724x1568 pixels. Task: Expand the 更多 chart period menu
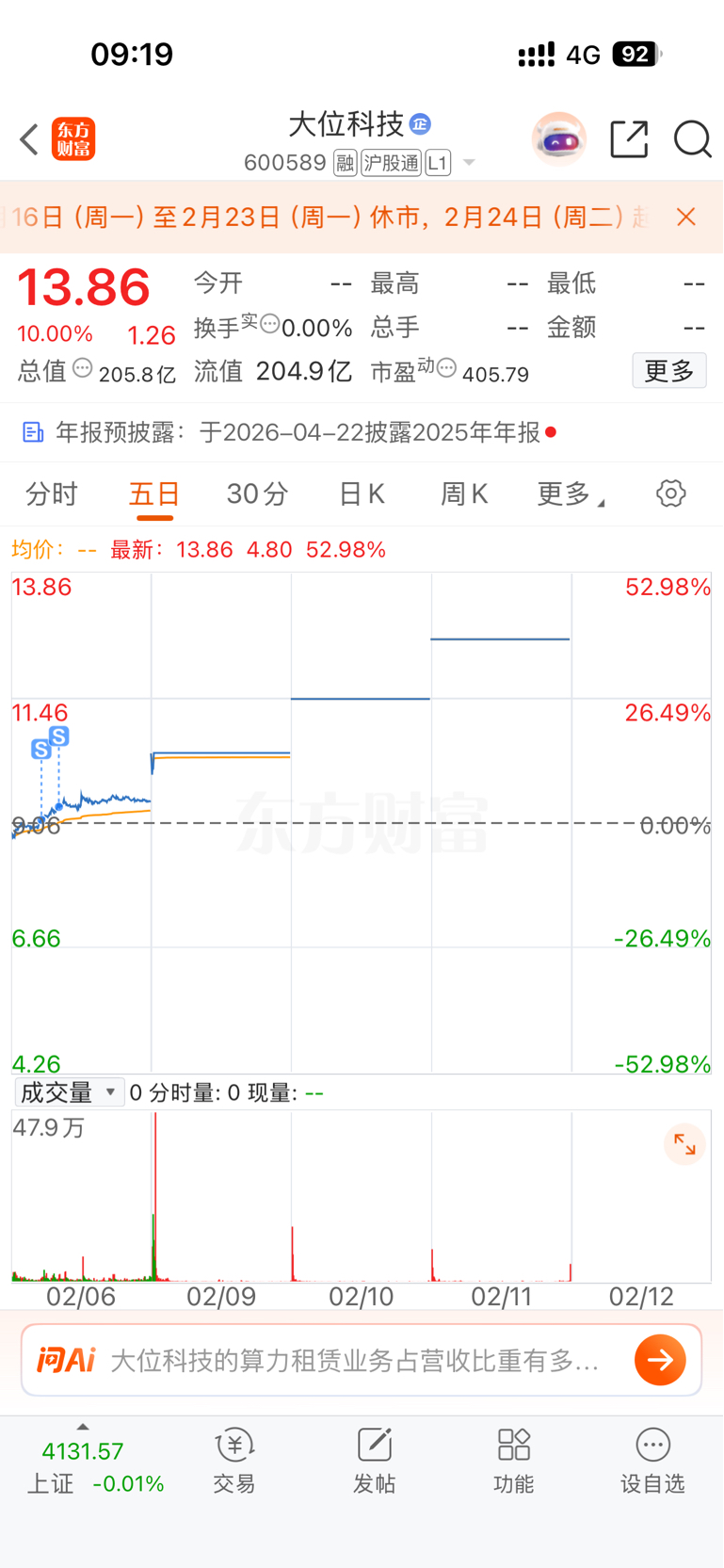click(571, 493)
